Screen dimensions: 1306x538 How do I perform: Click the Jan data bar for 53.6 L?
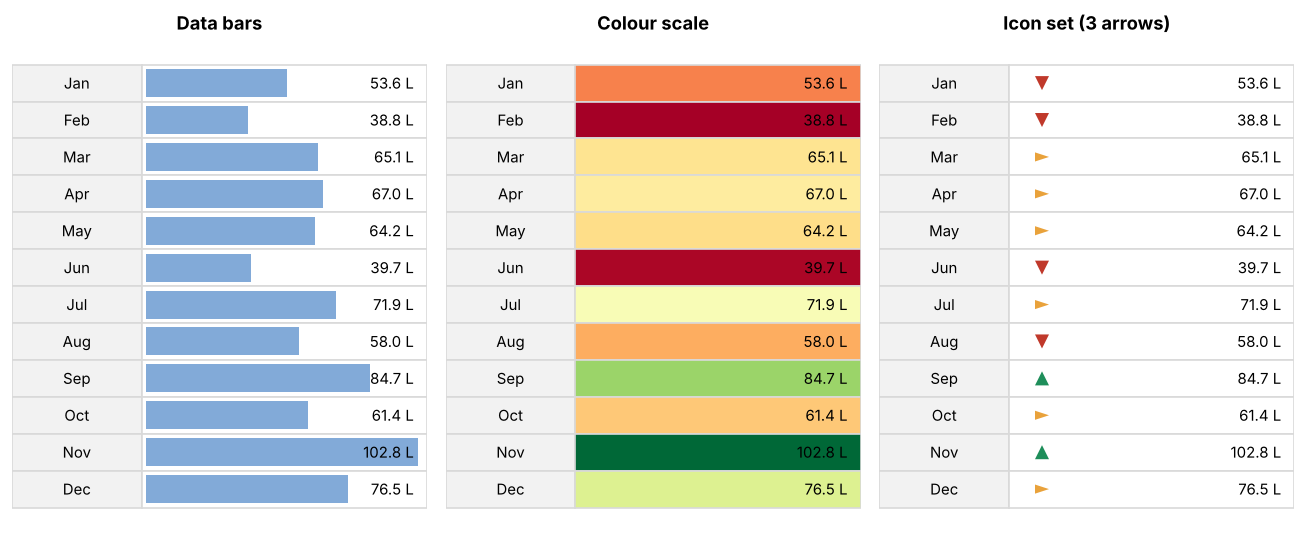click(x=216, y=83)
